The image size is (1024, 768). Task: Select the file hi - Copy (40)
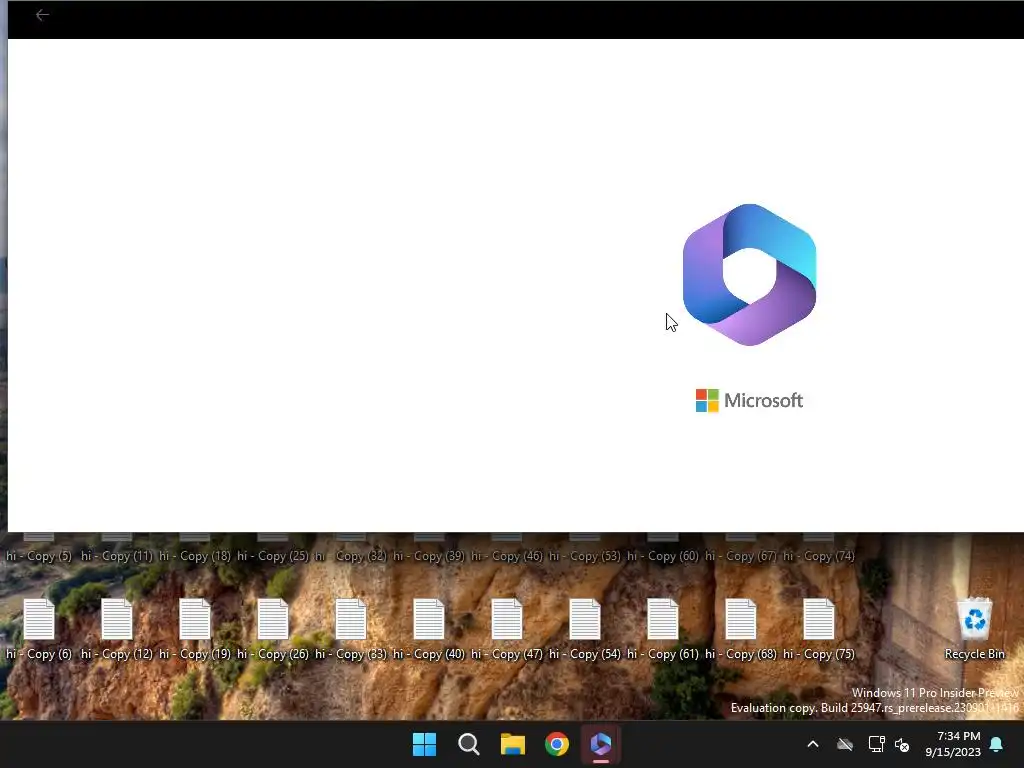(x=429, y=629)
